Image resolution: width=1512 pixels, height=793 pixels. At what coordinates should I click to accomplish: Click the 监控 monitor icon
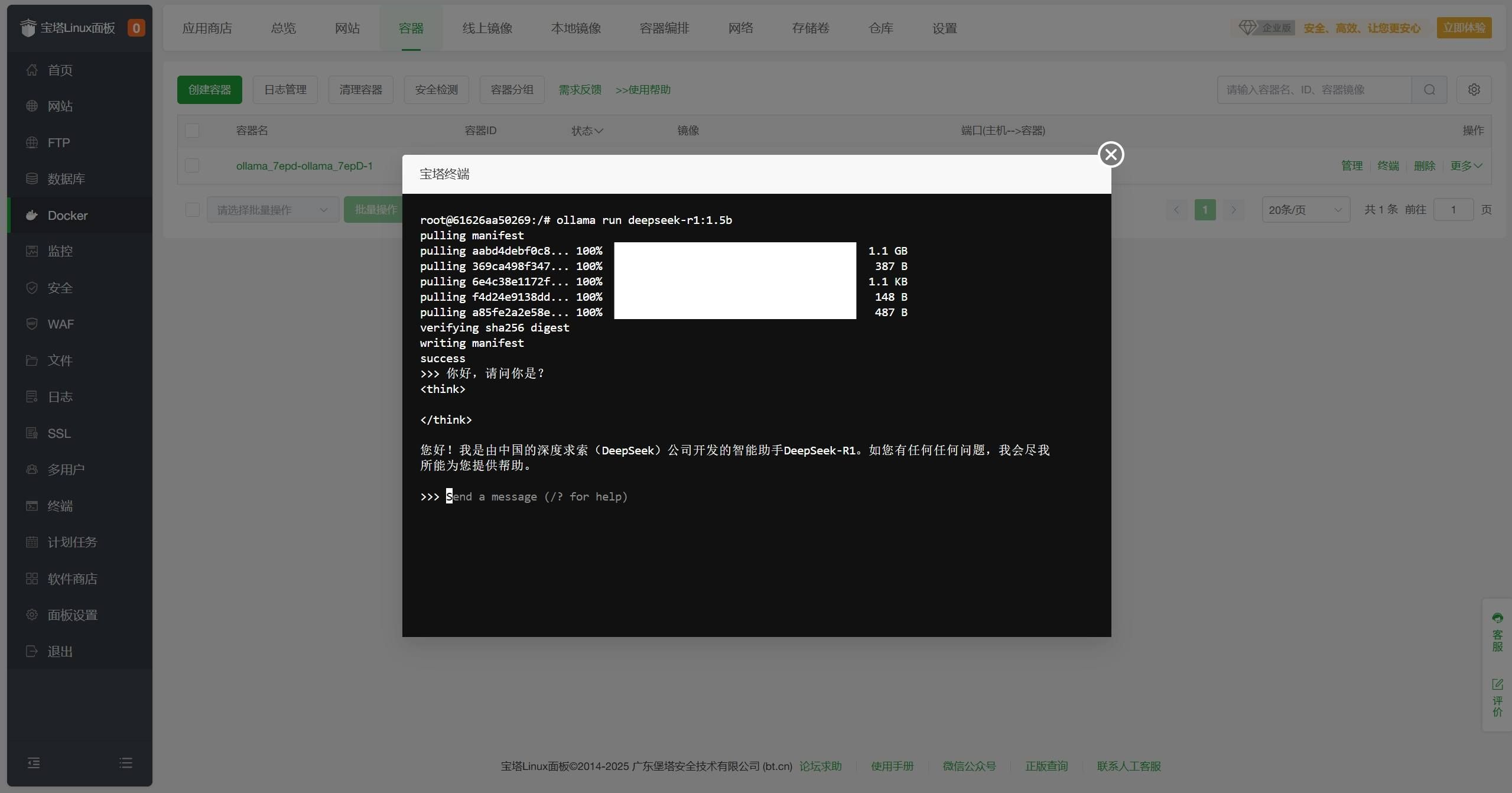pos(32,251)
